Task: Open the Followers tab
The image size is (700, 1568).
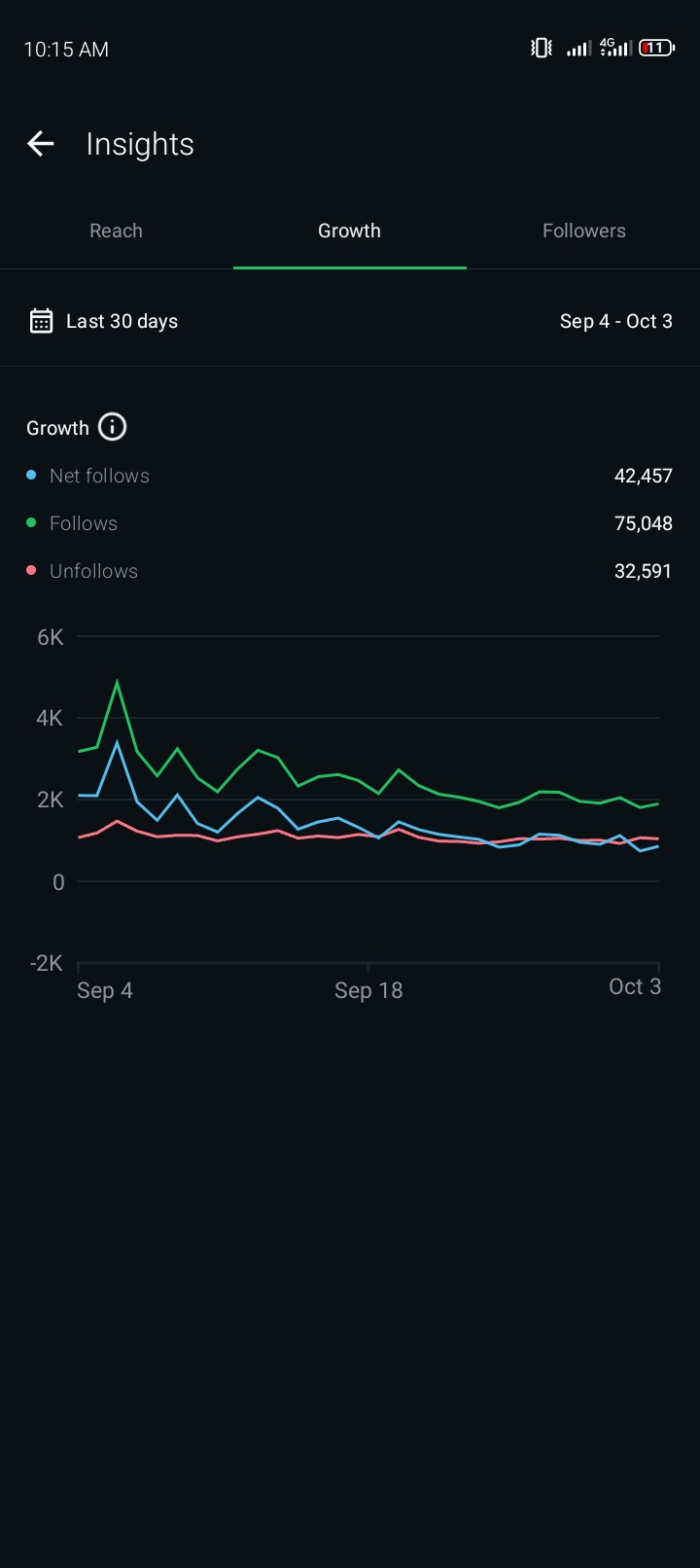Action: 583,231
